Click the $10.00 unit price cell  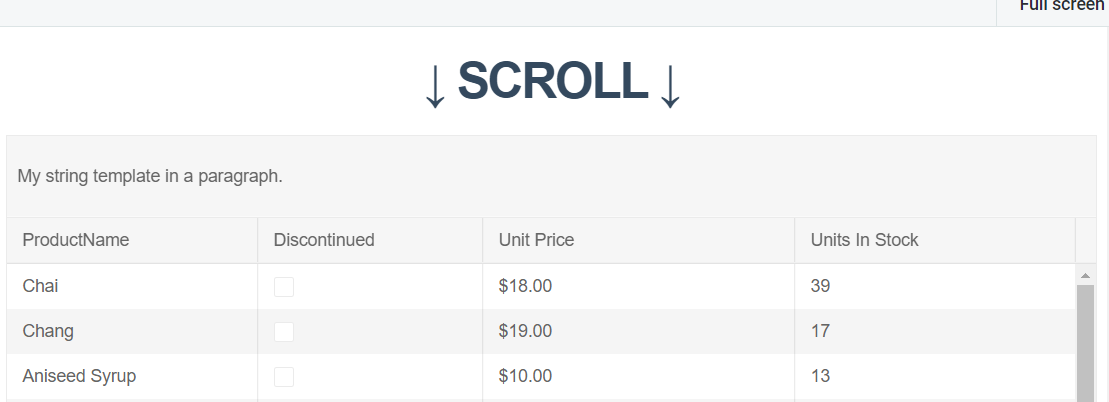coord(525,376)
